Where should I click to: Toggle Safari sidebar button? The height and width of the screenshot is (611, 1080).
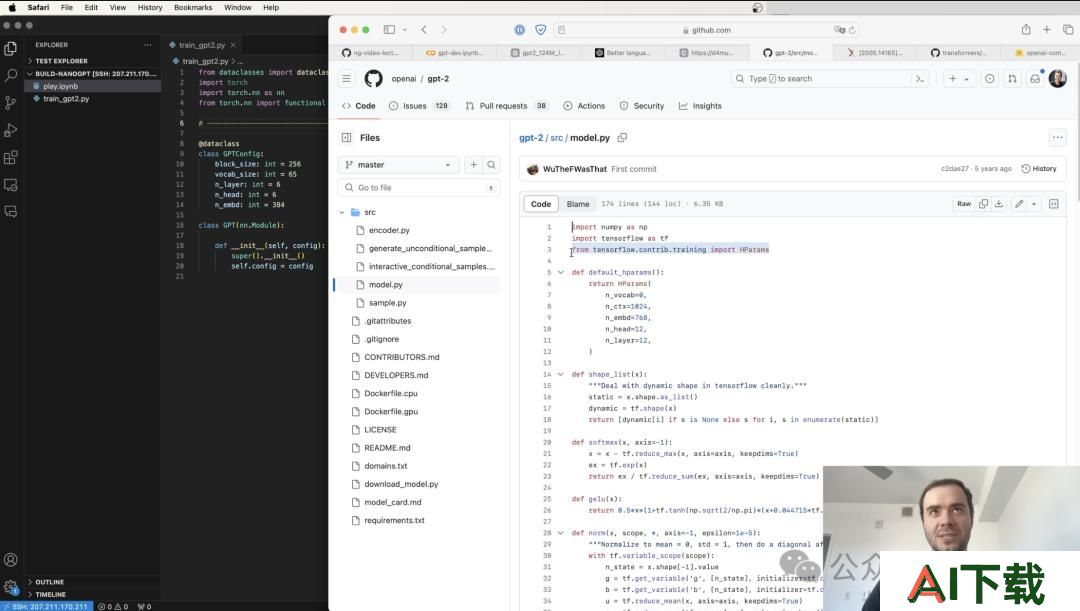pyautogui.click(x=389, y=30)
